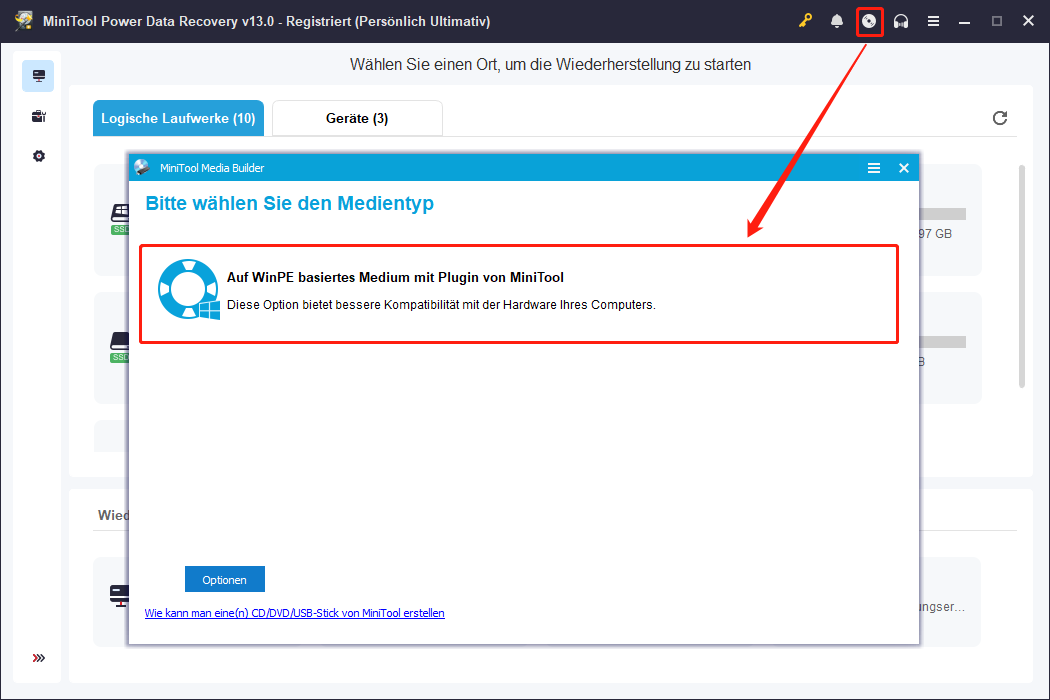
Task: Expand the sidebar with double-chevron icon
Action: 38,658
